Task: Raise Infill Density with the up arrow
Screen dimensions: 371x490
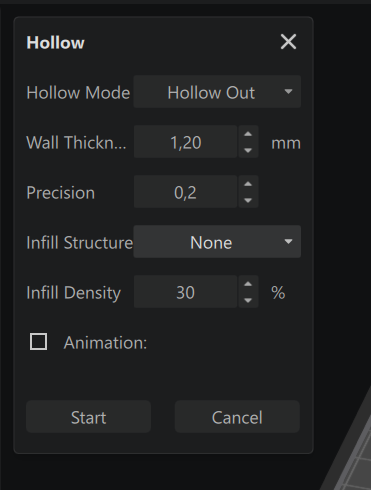Action: [x=248, y=284]
